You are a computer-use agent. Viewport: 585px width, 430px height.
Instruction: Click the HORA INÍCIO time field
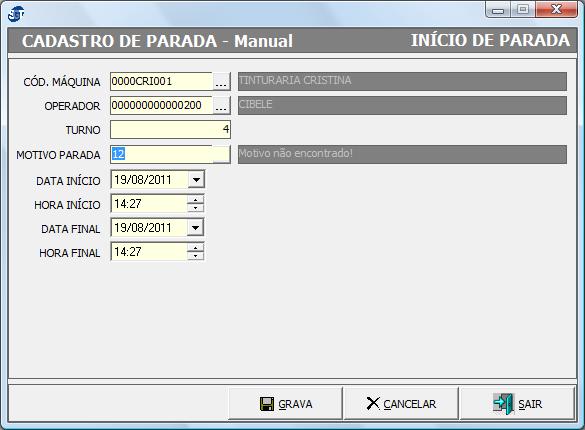pyautogui.click(x=150, y=204)
